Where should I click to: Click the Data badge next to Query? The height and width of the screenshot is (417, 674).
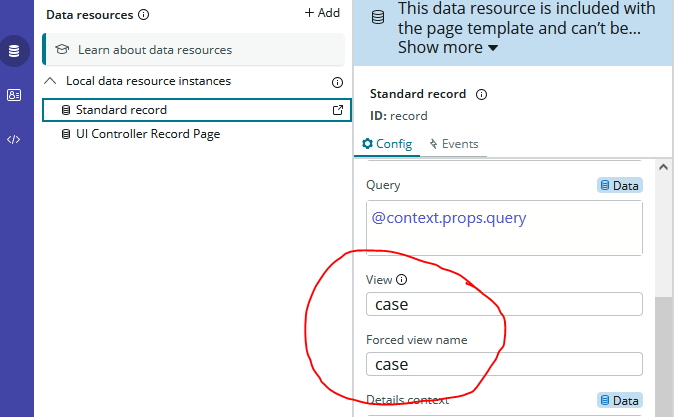[x=620, y=185]
